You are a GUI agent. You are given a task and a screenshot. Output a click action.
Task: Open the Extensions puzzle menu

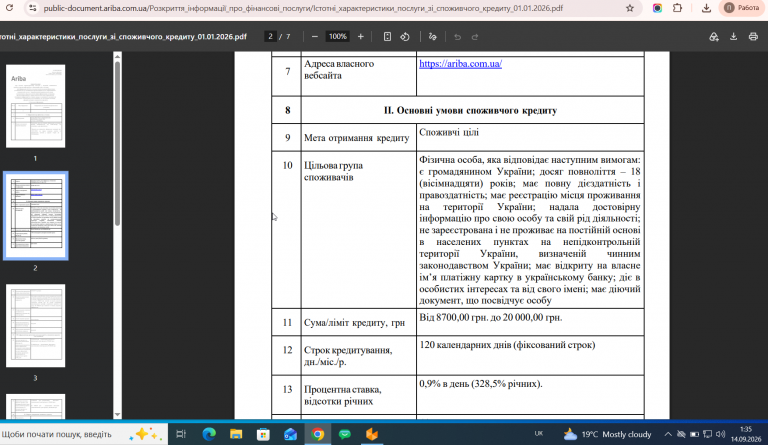pyautogui.click(x=677, y=8)
